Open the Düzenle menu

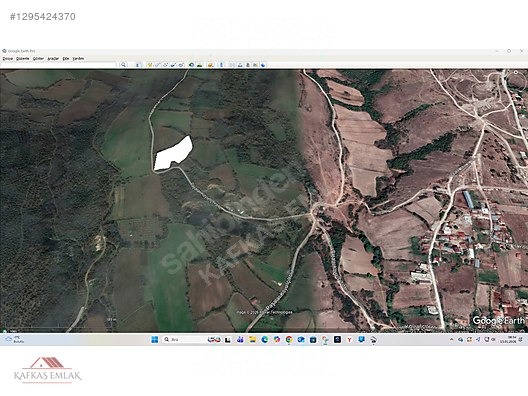tap(23, 59)
